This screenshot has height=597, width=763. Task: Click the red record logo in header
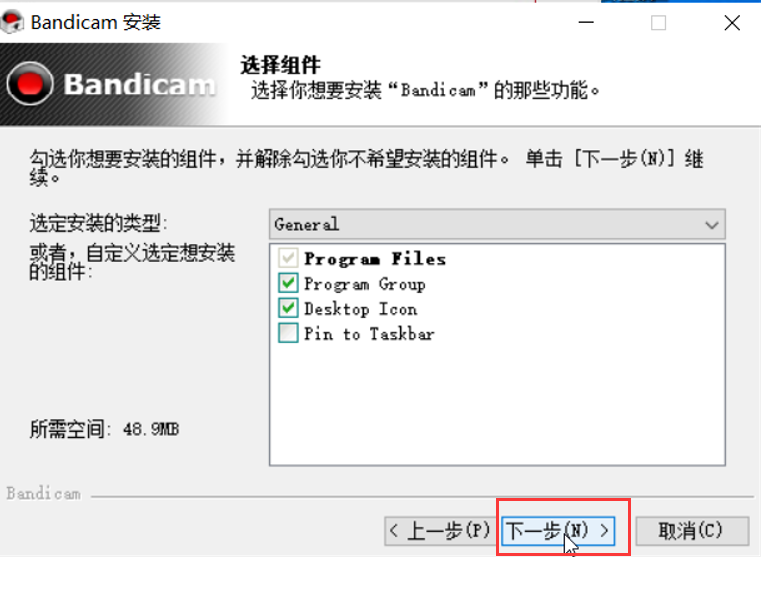tap(30, 83)
